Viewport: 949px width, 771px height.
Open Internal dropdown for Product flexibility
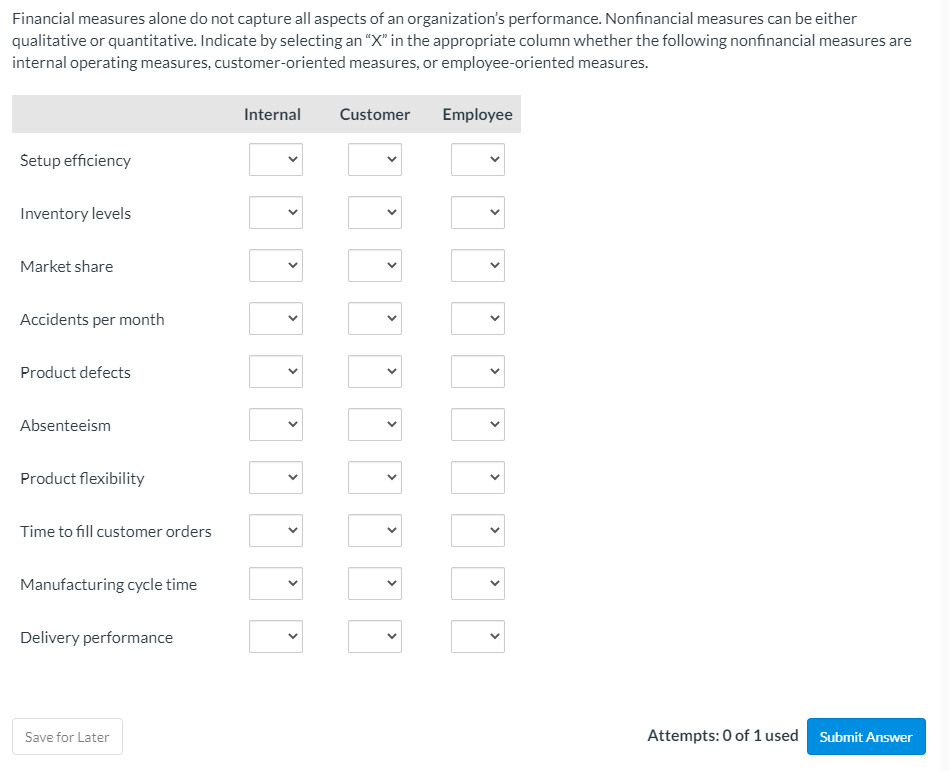coord(276,477)
